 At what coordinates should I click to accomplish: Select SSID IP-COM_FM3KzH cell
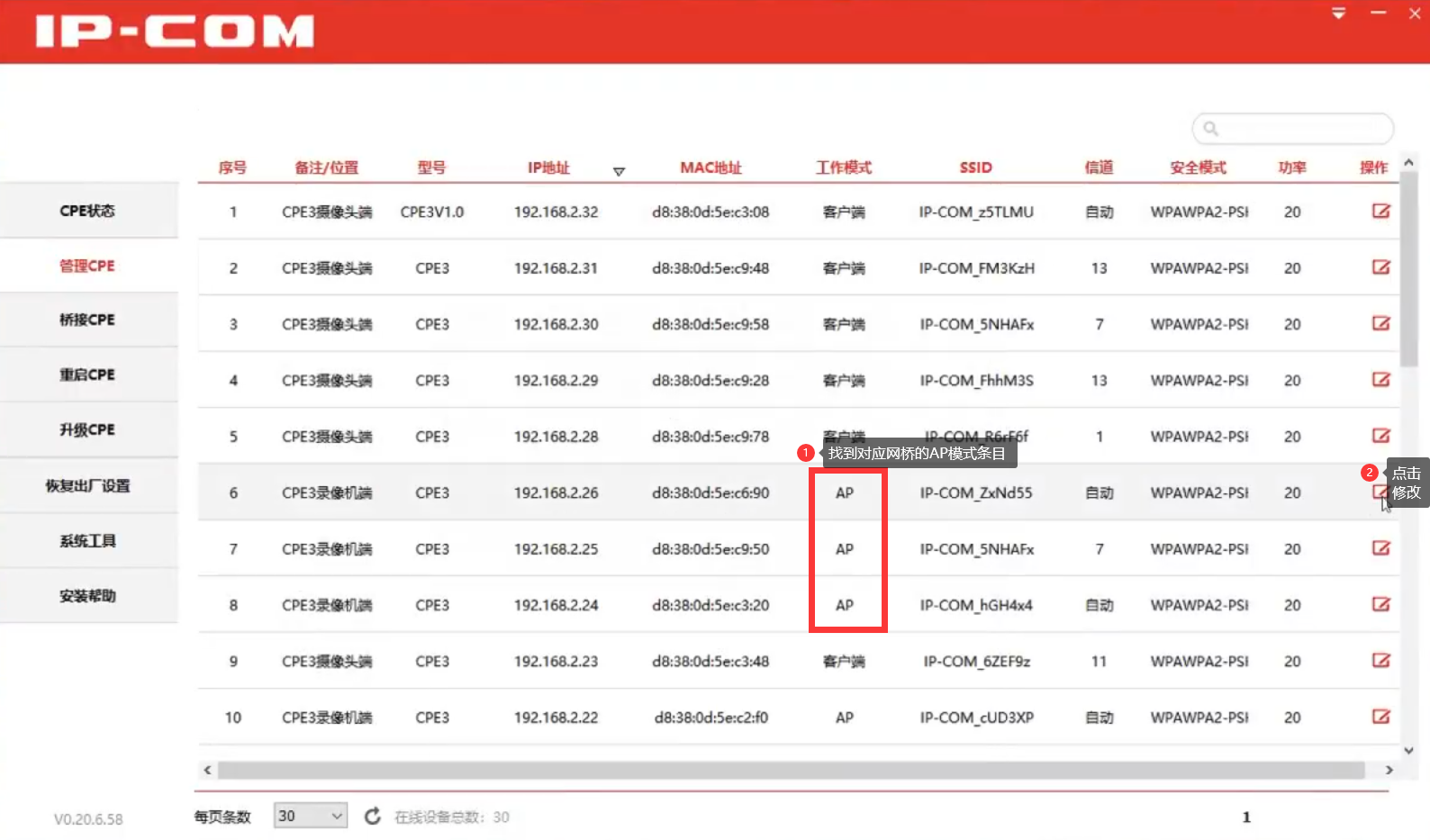tap(976, 267)
